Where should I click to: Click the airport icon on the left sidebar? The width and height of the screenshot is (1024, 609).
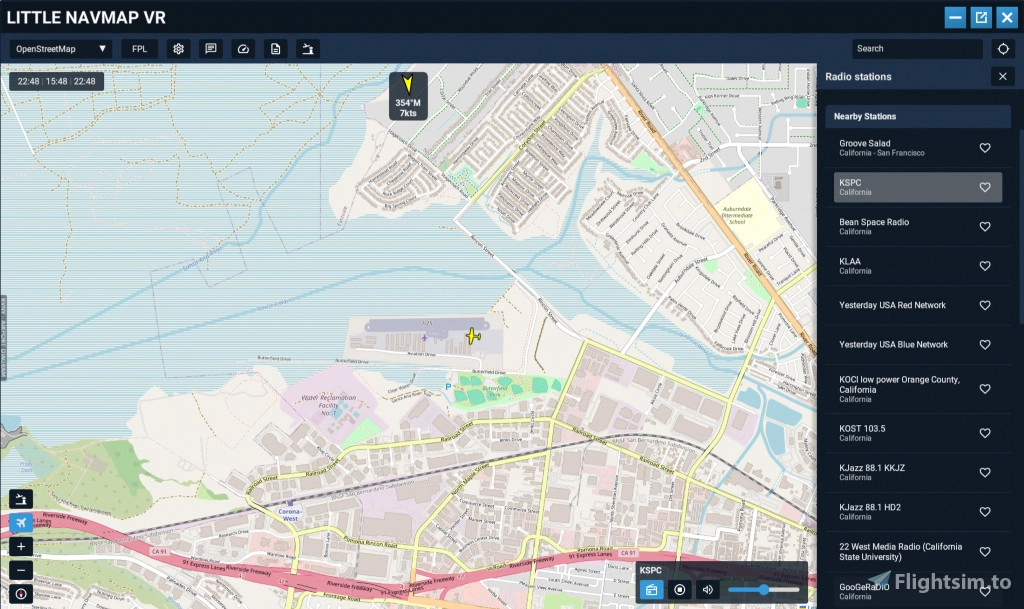20,498
